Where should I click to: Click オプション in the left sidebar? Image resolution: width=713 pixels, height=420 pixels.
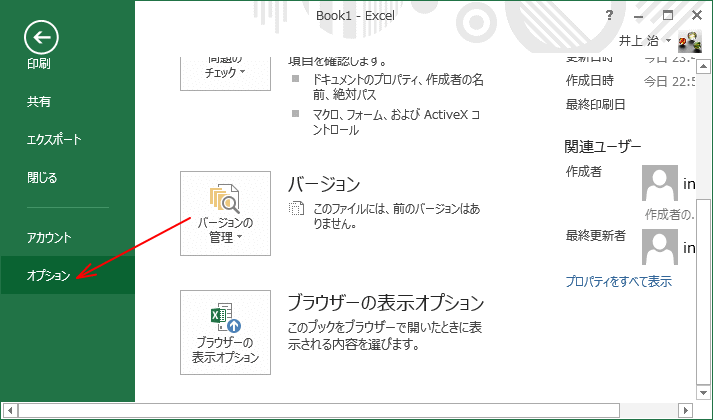tap(67, 275)
